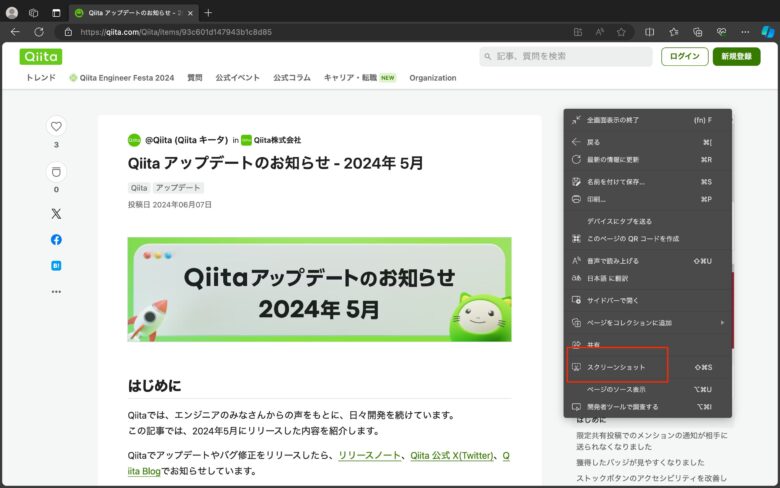780x488 pixels.
Task: Select ページのソース表示 in context menu
Action: (x=647, y=389)
